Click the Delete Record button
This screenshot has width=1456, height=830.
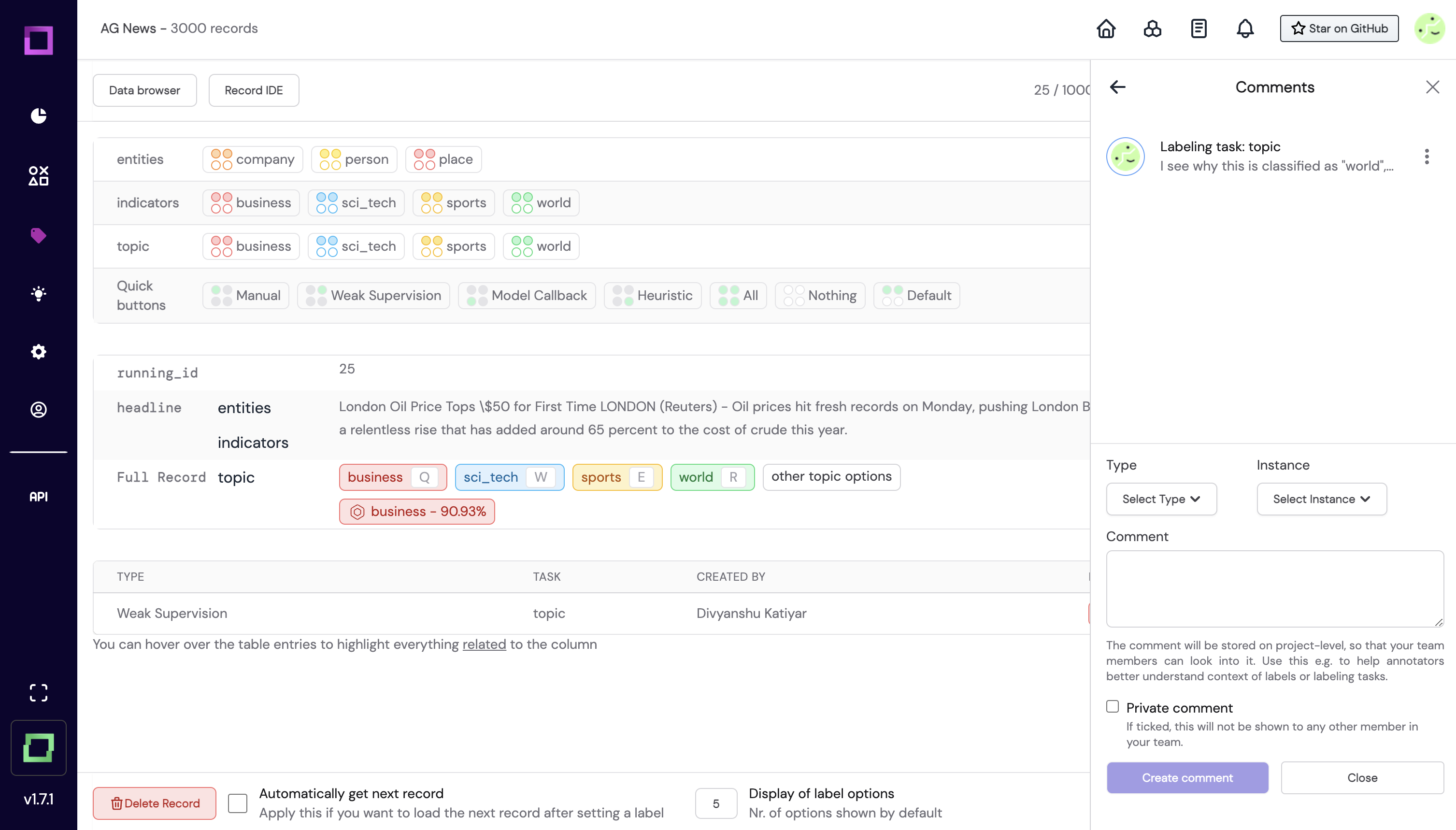[x=155, y=803]
